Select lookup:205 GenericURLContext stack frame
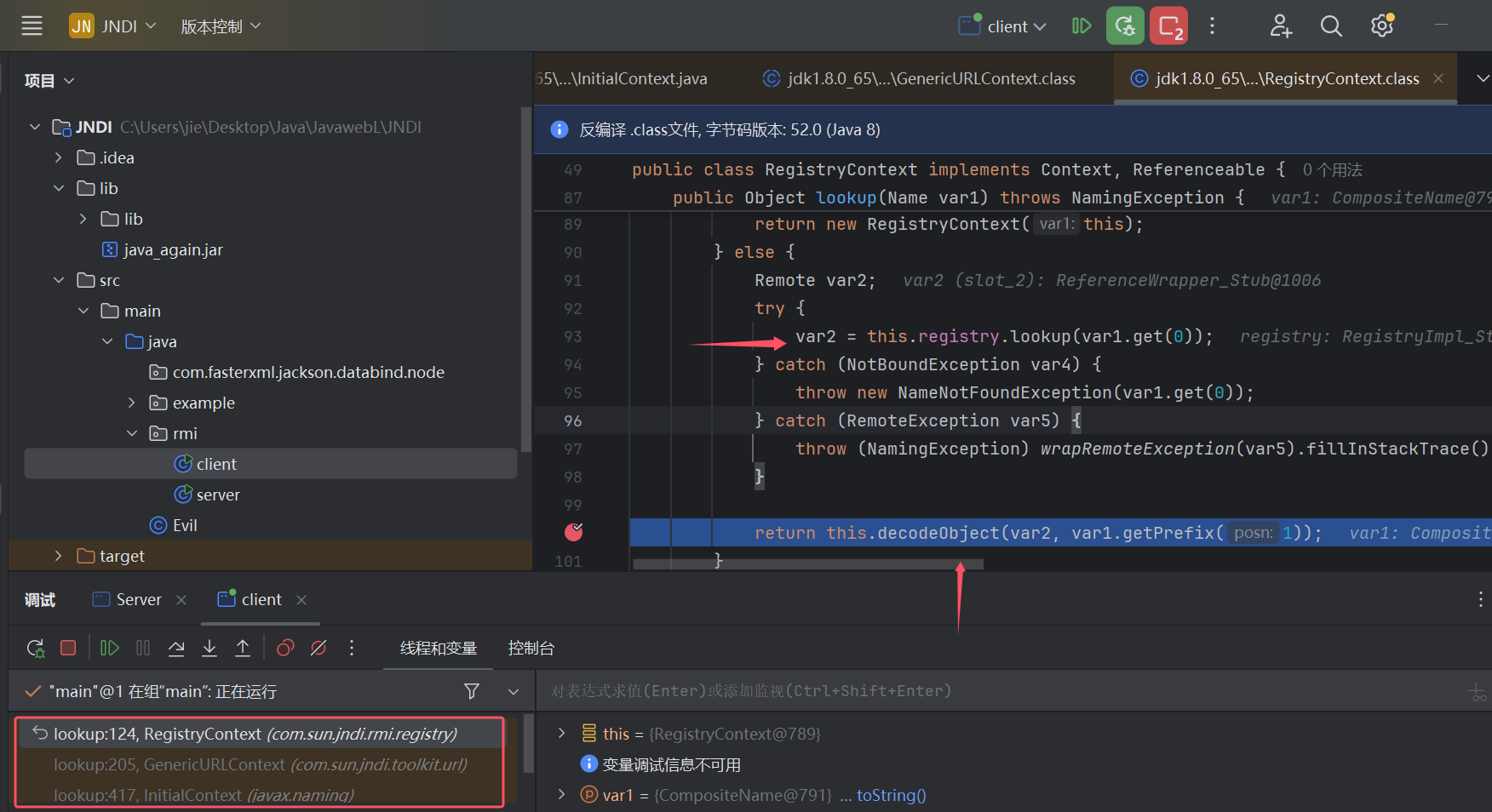Viewport: 1492px width, 812px height. click(x=261, y=764)
